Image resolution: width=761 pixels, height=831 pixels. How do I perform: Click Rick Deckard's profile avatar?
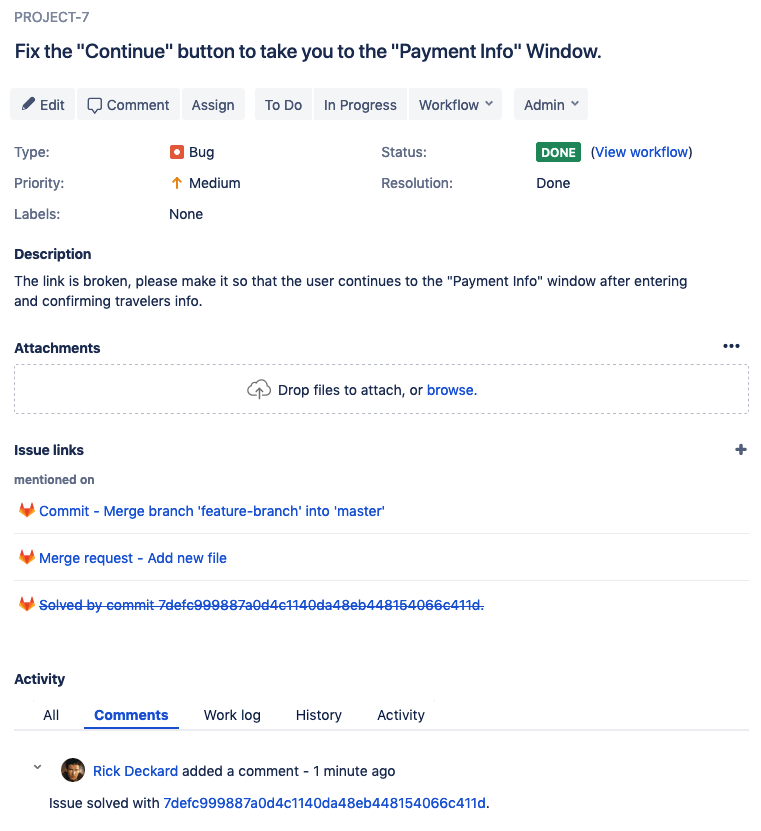(x=73, y=770)
